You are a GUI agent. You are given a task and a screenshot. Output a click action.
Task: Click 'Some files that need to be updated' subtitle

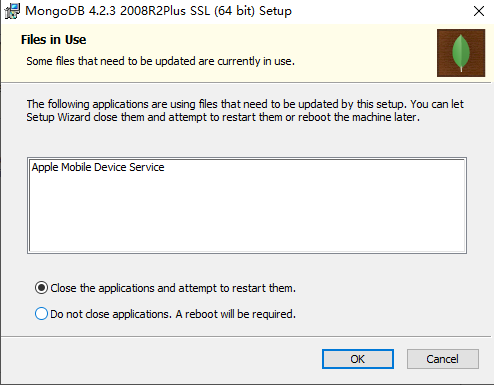[161, 61]
